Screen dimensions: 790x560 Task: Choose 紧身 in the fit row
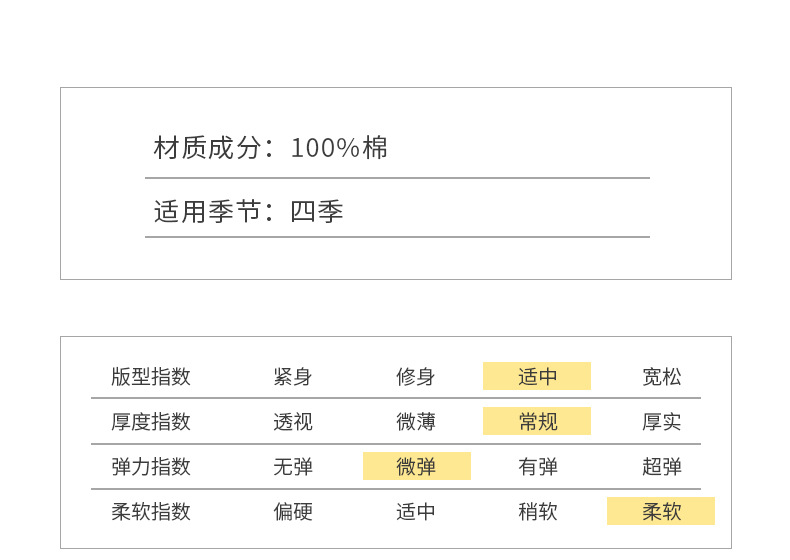pos(293,377)
